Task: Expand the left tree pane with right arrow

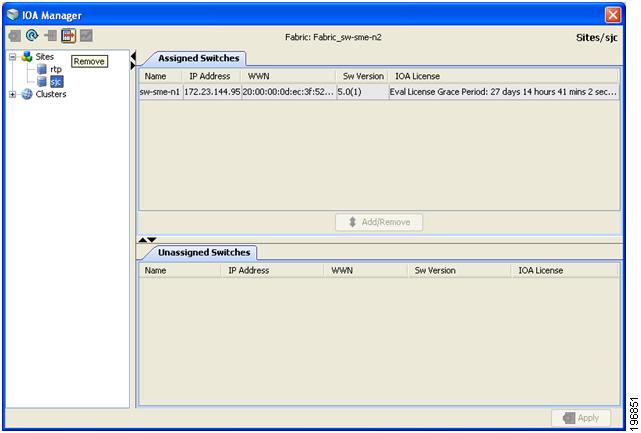Action: pos(133,65)
